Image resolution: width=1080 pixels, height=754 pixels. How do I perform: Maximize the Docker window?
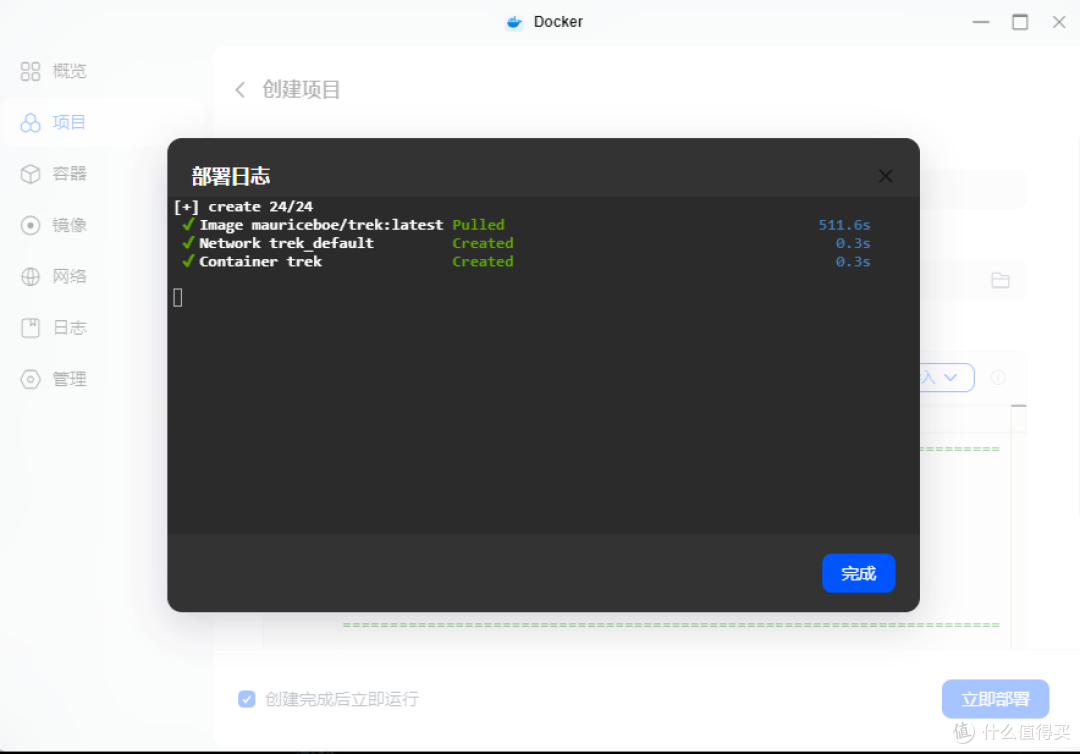pyautogui.click(x=1020, y=22)
